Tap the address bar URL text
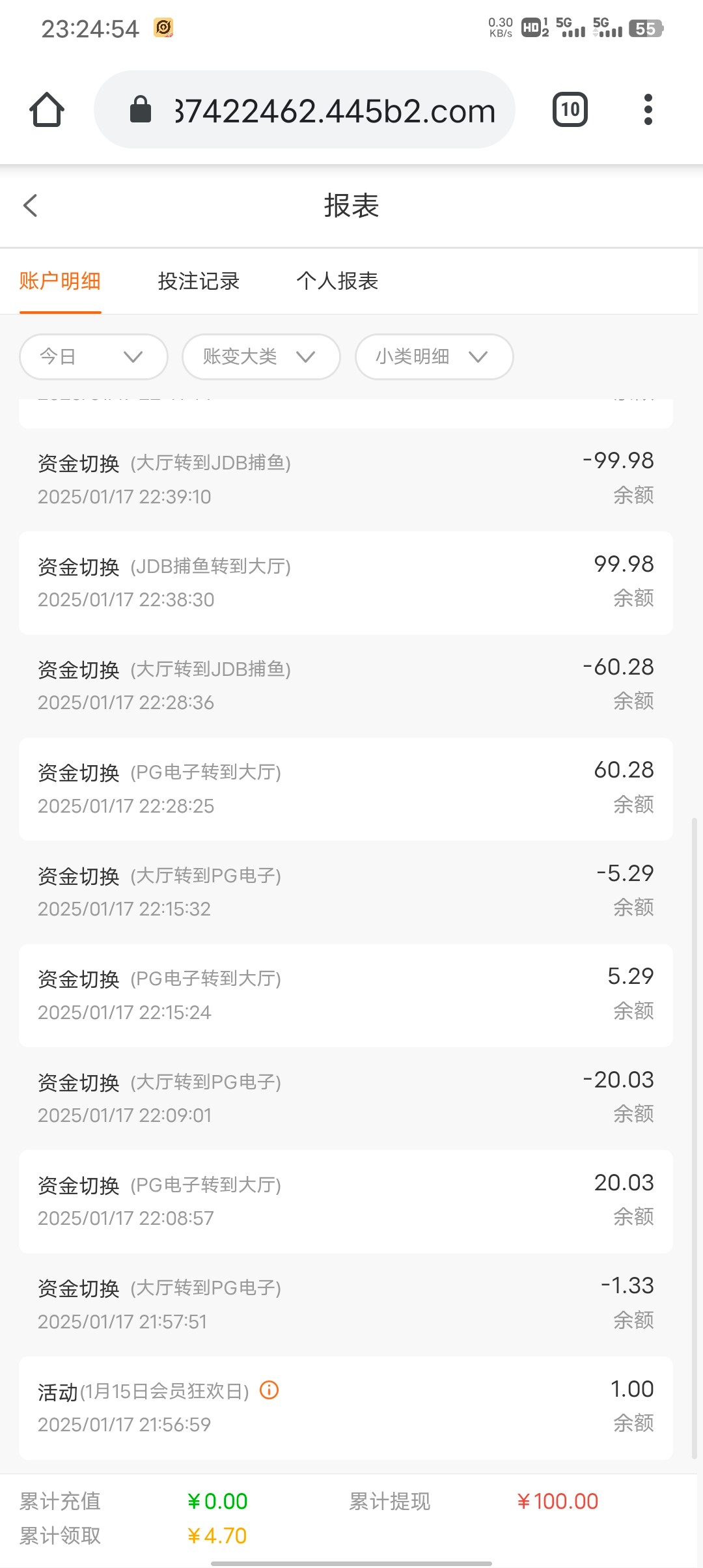The height and width of the screenshot is (1568, 703). click(335, 111)
